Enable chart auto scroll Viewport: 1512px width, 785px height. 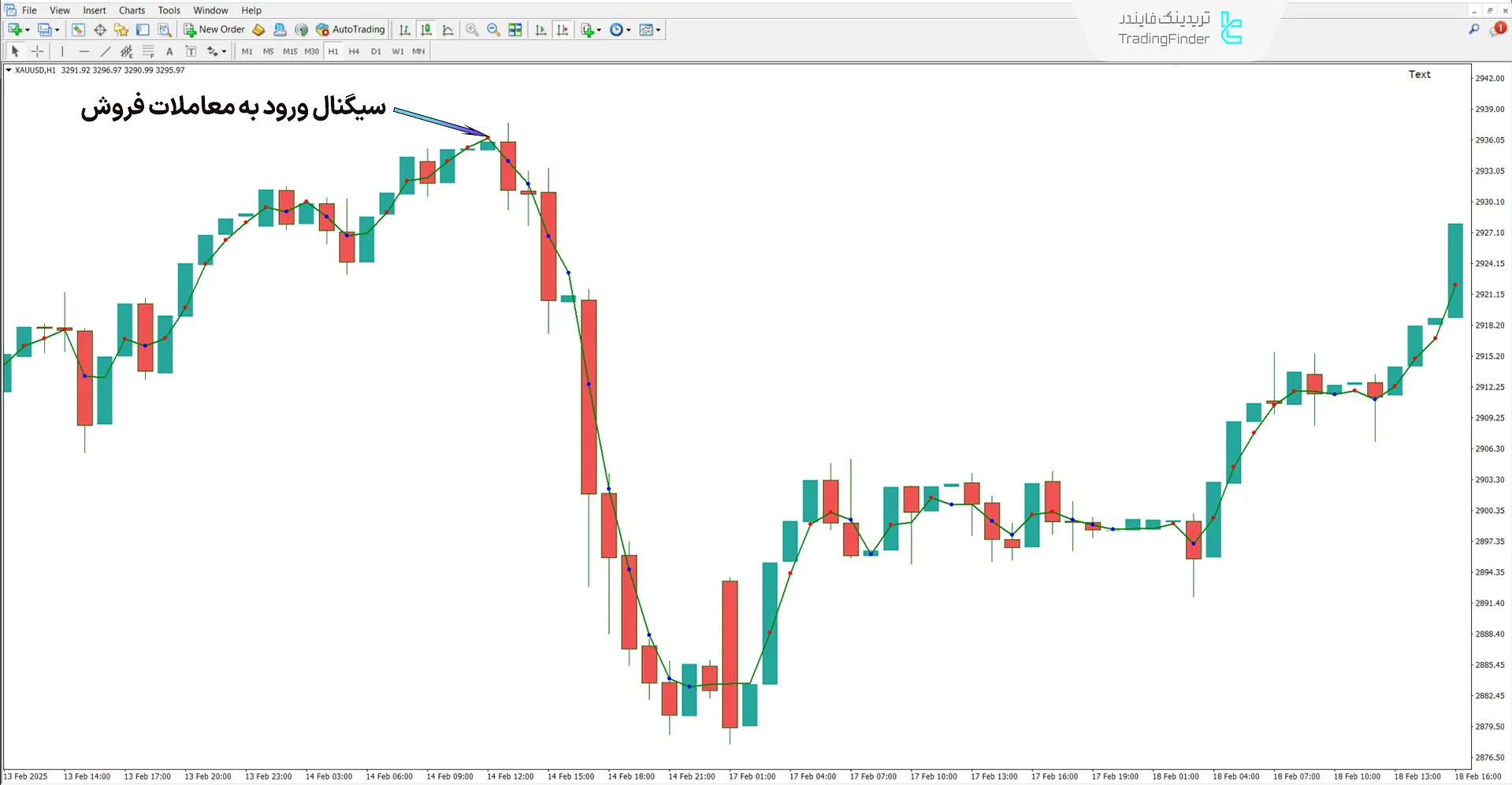(x=541, y=30)
